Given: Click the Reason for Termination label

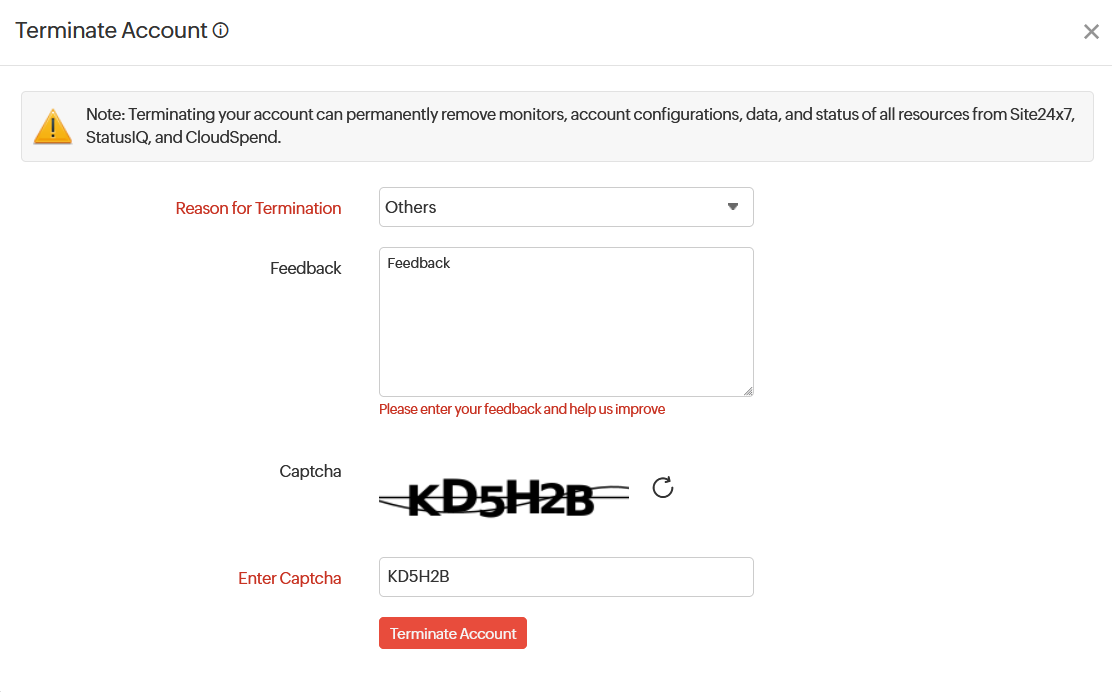Looking at the screenshot, I should tap(258, 208).
